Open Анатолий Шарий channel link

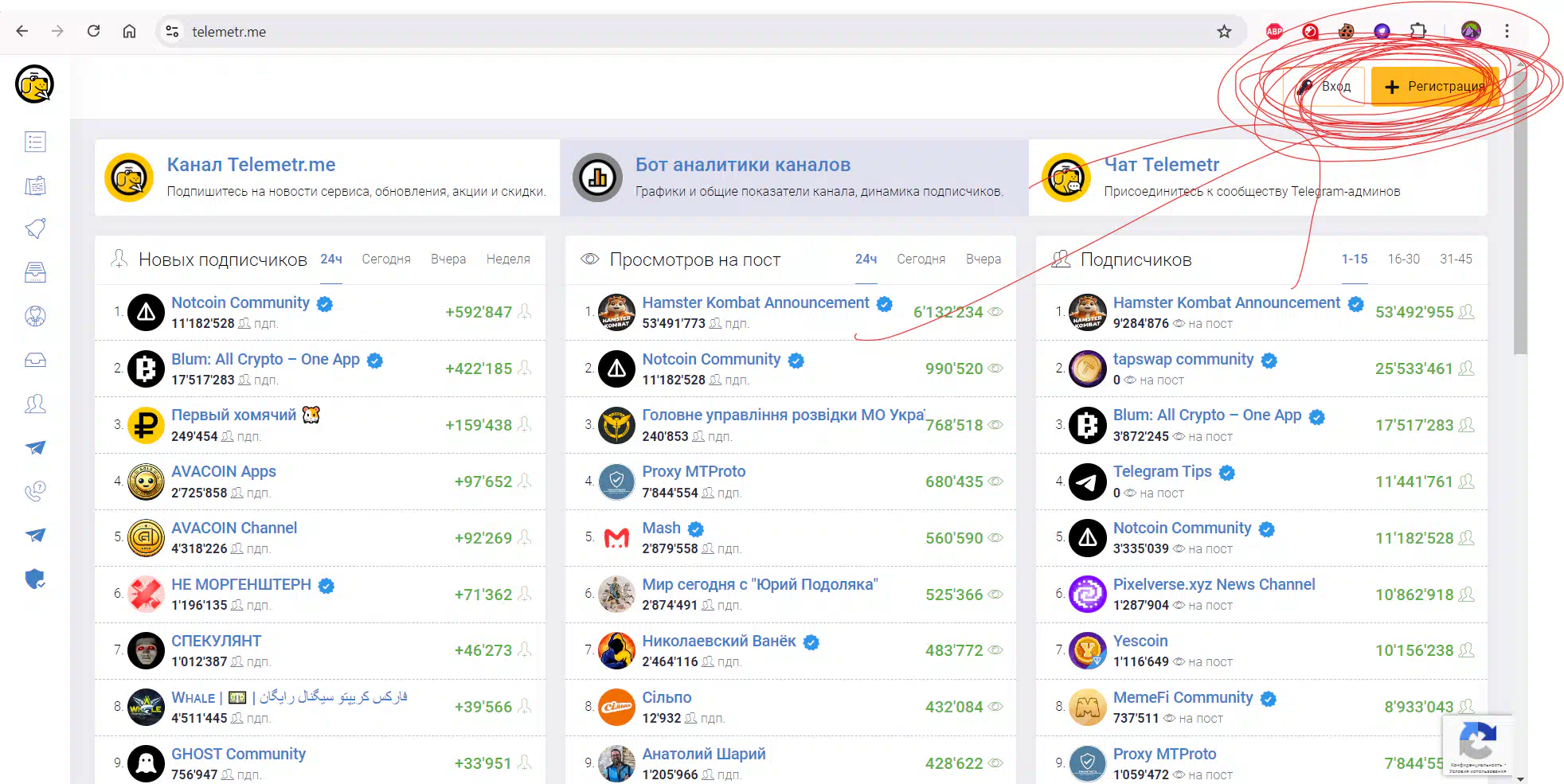tap(704, 754)
